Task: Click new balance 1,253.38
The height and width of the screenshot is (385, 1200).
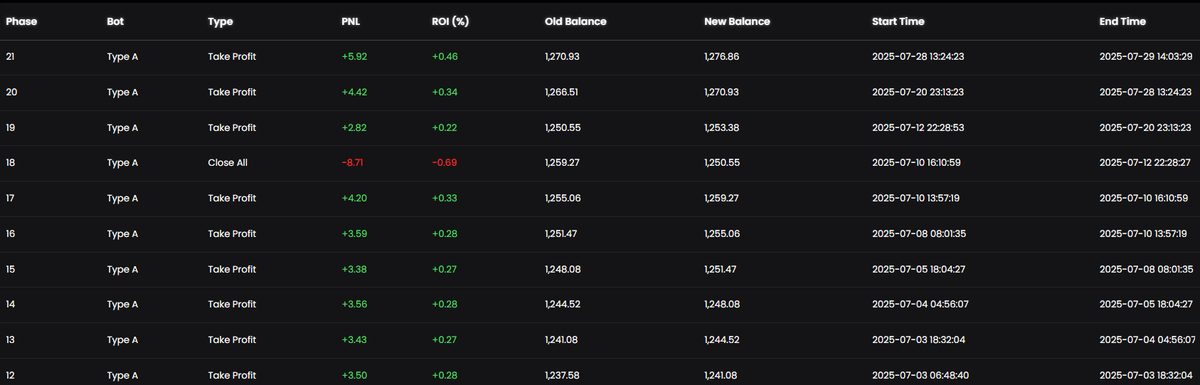Action: (722, 127)
